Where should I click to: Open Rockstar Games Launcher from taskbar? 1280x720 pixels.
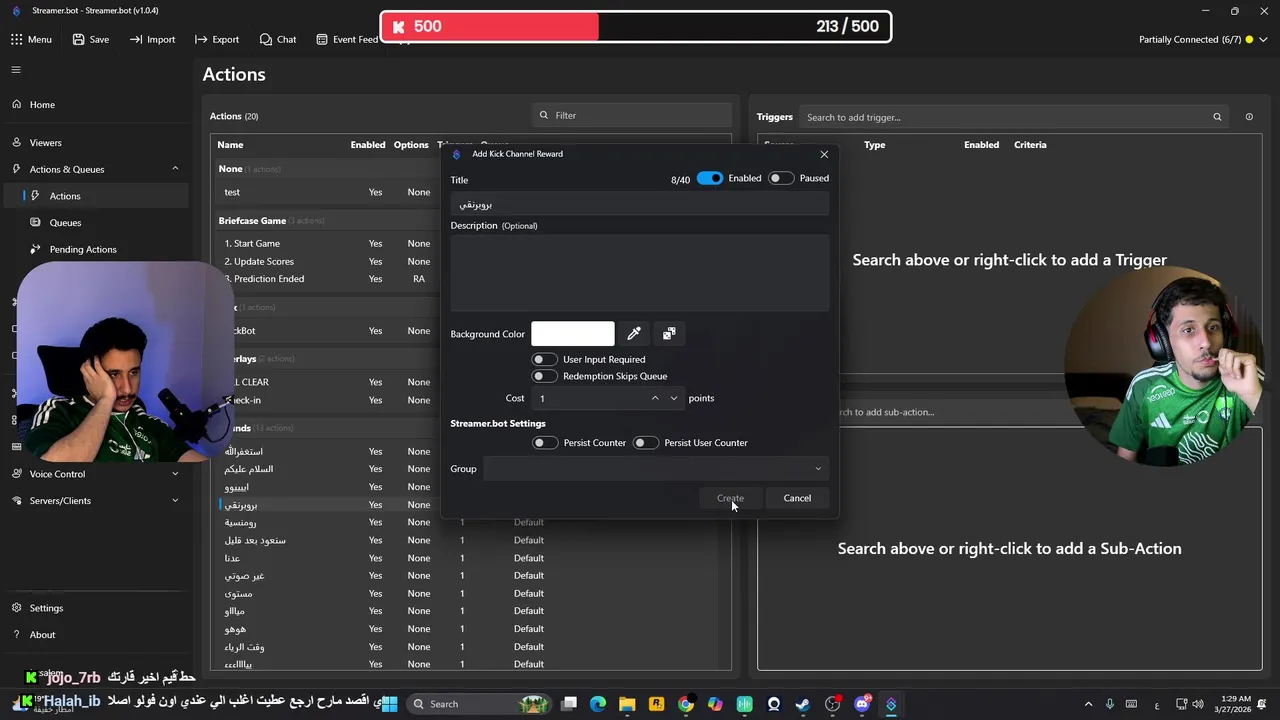pos(656,704)
